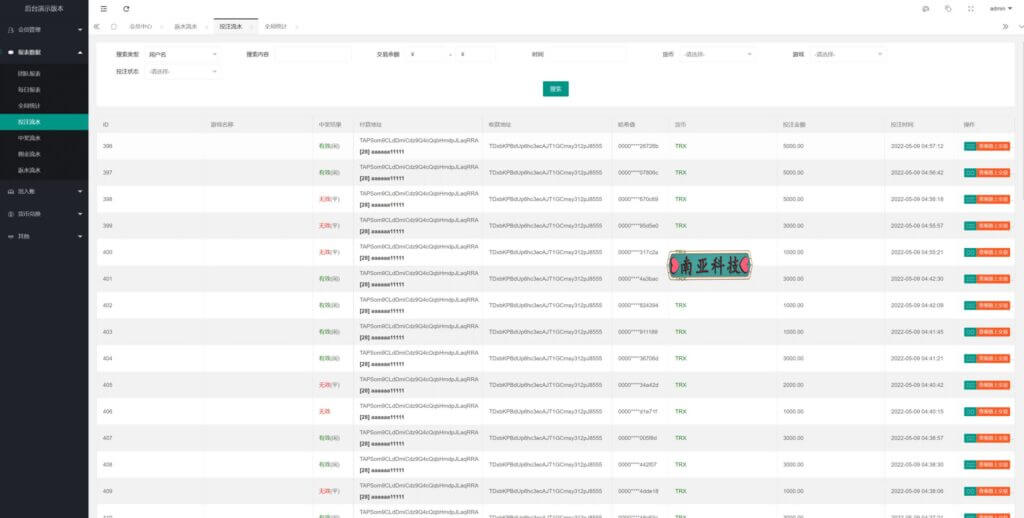Click the home square icon in tab bar
1024x518 pixels.
114,27
